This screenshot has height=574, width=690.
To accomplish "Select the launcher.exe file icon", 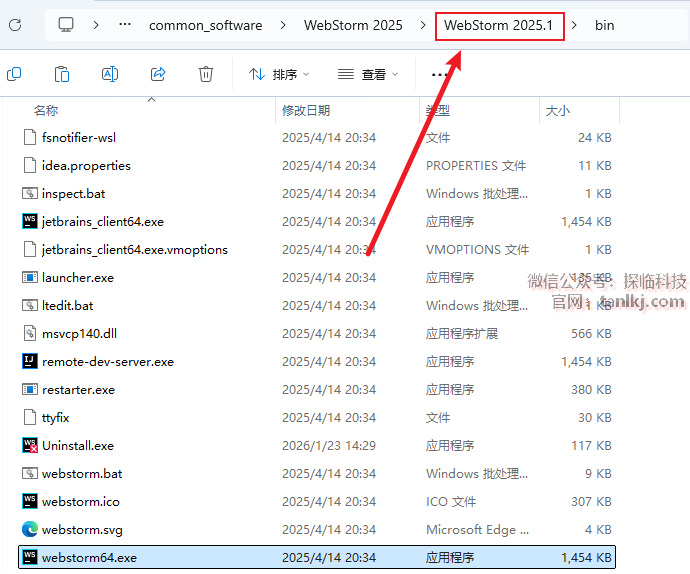I will [30, 277].
